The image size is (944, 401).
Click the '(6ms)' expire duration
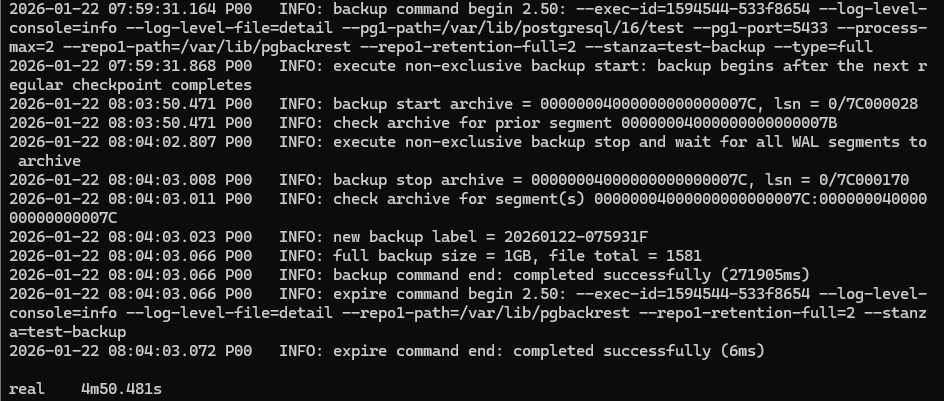[x=722, y=350]
